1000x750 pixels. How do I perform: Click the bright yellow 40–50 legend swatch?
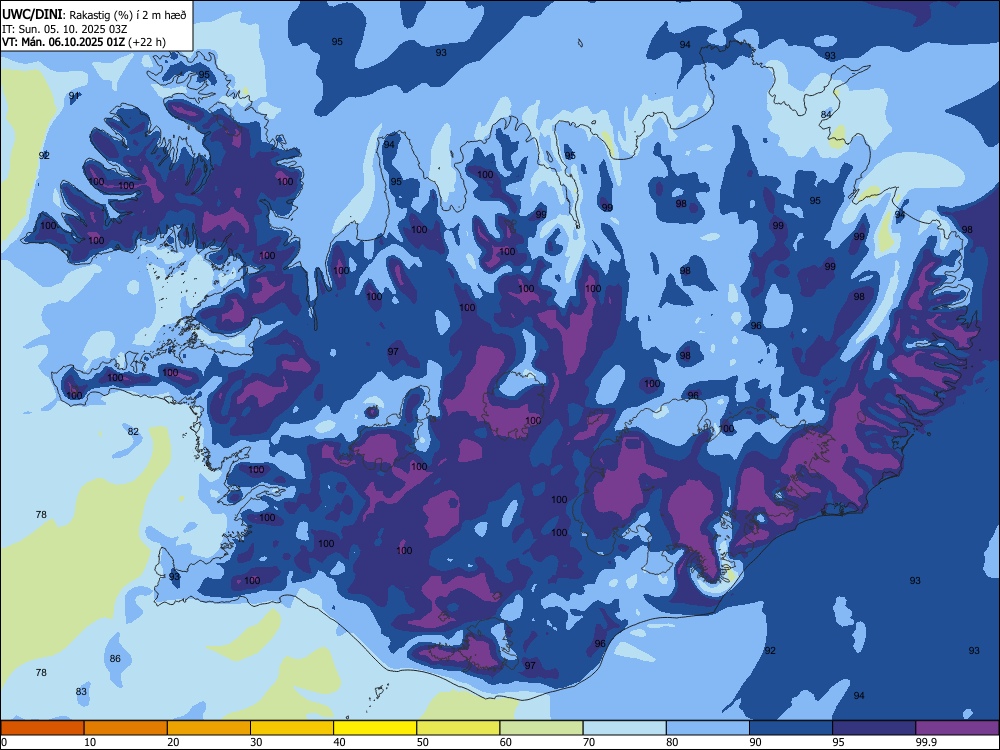tap(375, 728)
